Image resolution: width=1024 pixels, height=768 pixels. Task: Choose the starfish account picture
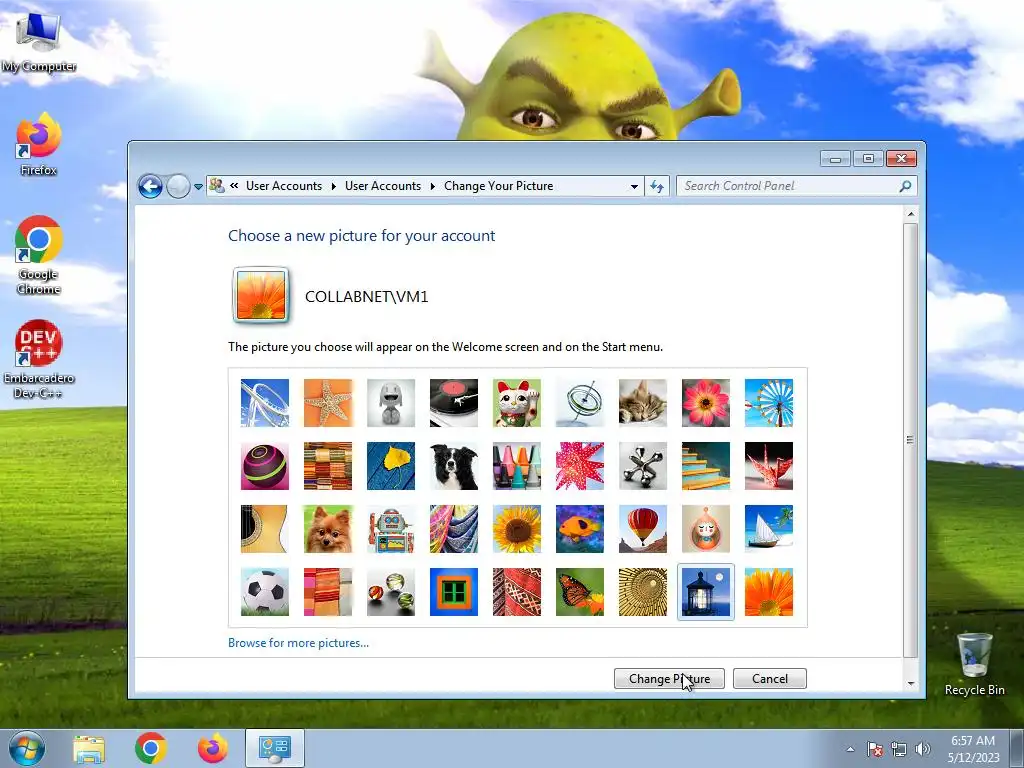coord(328,403)
